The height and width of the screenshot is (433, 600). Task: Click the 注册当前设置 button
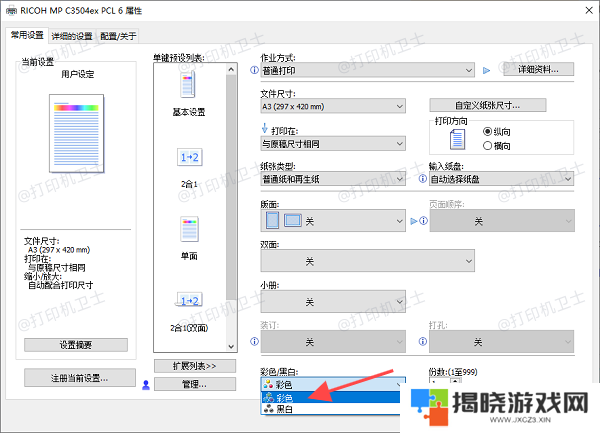click(x=80, y=378)
